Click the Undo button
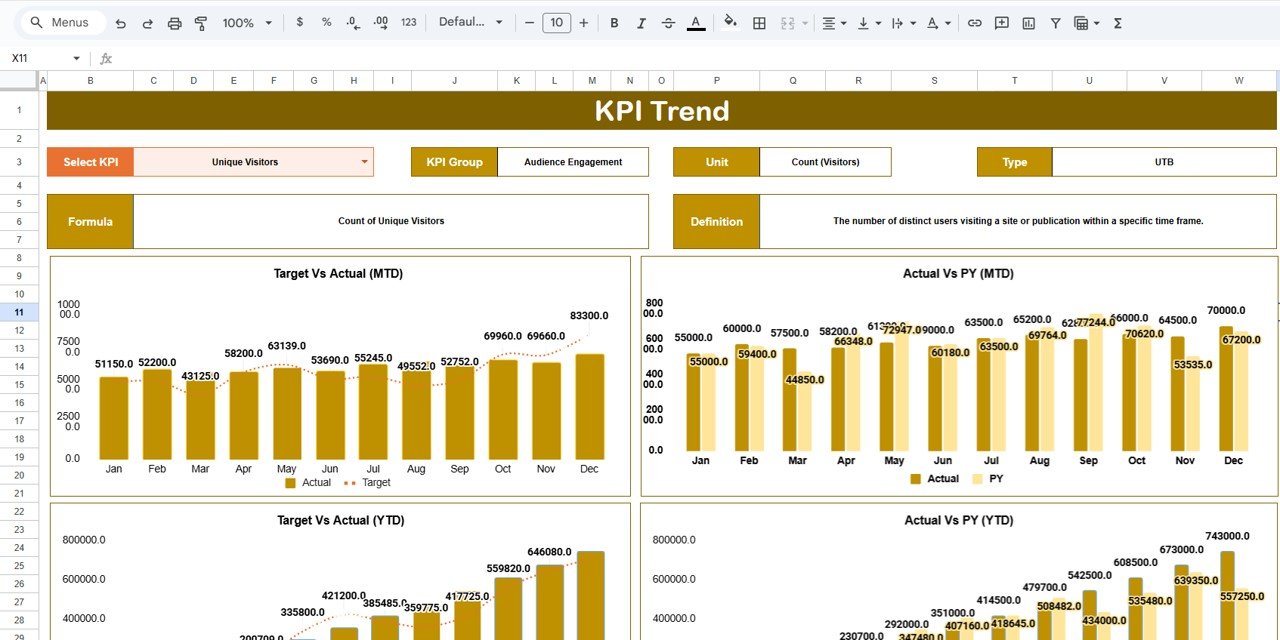The width and height of the screenshot is (1280, 640). click(x=121, y=22)
